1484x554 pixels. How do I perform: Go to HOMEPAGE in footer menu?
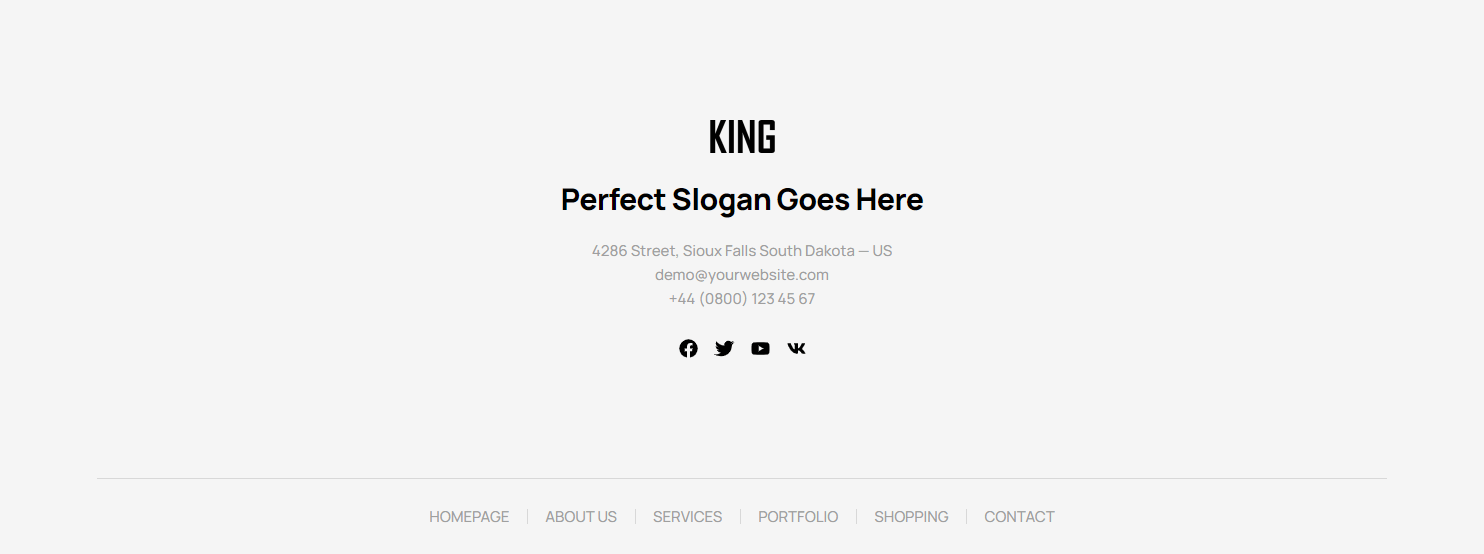(x=469, y=517)
